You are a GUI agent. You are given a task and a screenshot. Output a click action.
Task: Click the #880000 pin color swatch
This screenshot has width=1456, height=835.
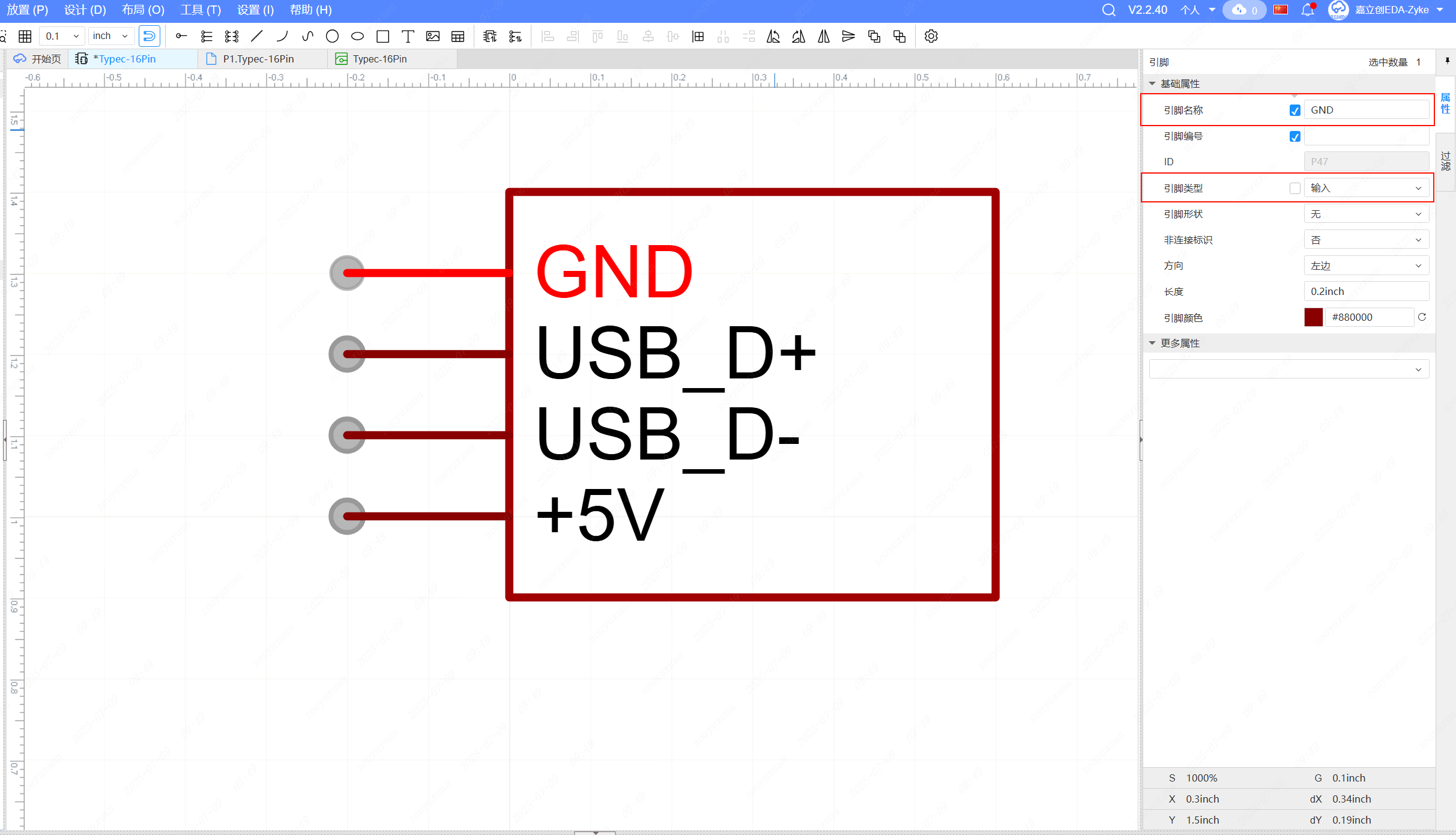click(x=1313, y=317)
